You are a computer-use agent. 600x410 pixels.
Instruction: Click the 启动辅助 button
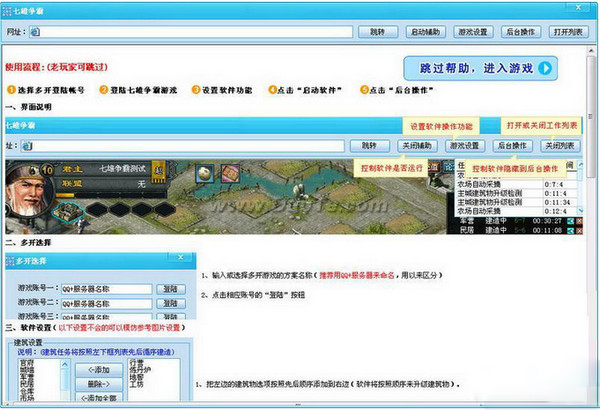pyautogui.click(x=426, y=32)
